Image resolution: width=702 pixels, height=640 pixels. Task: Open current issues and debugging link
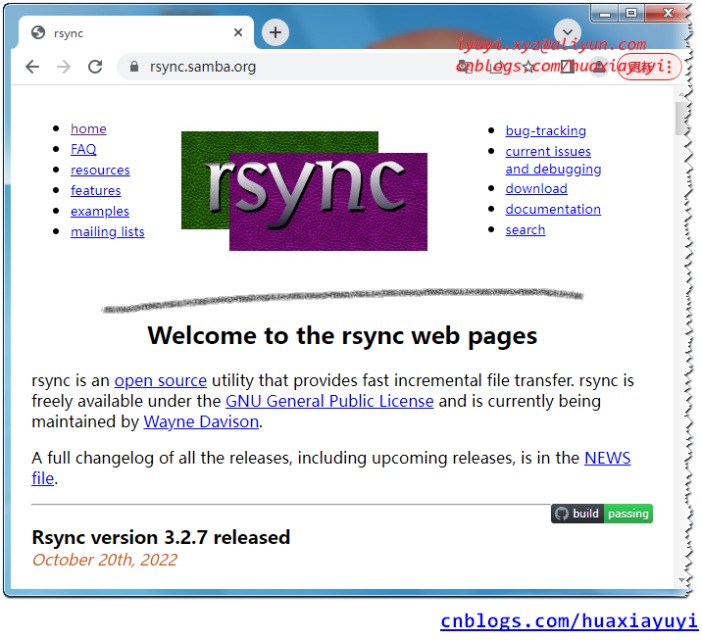(x=553, y=160)
